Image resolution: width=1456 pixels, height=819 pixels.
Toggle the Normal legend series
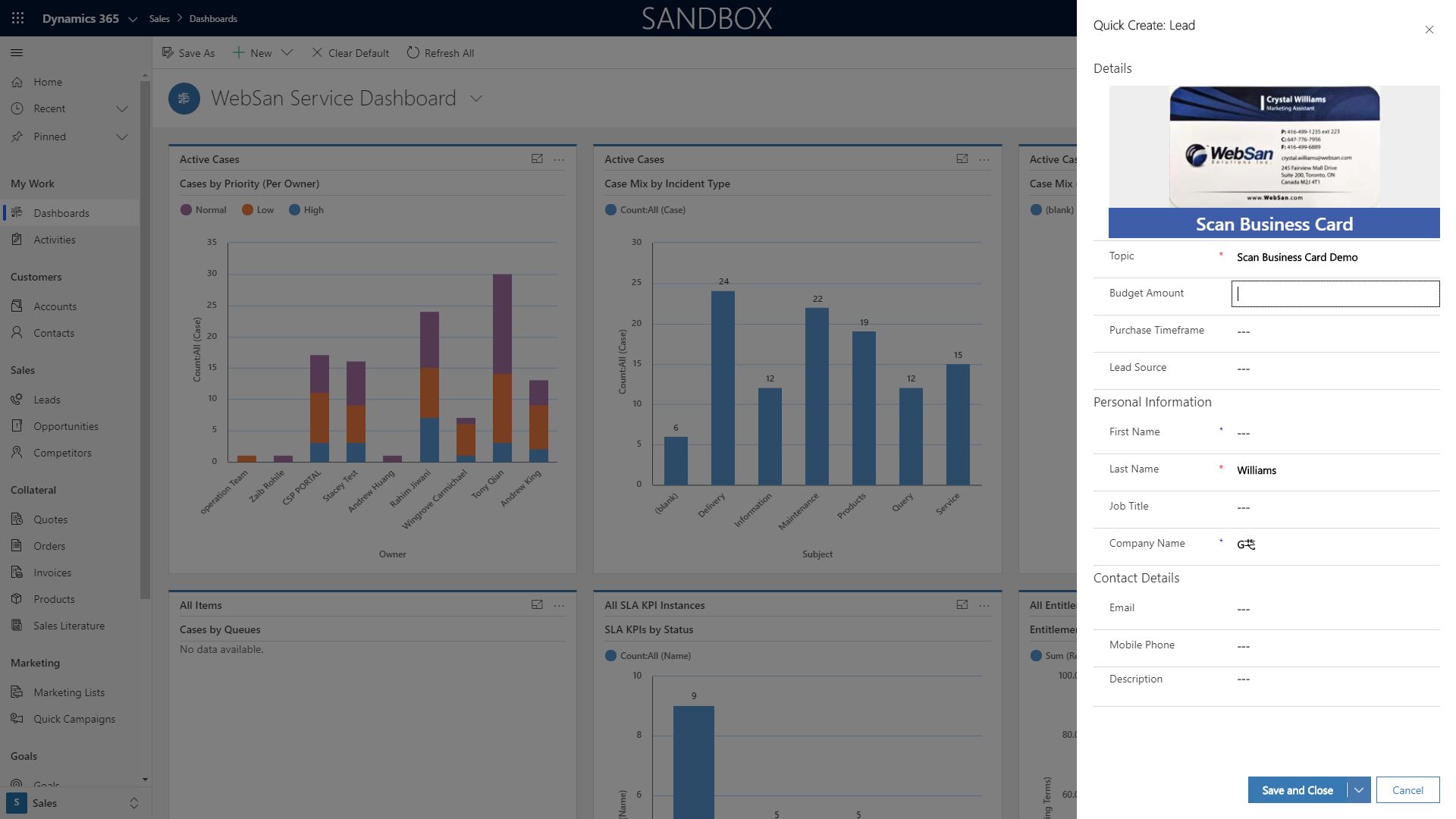(x=203, y=210)
